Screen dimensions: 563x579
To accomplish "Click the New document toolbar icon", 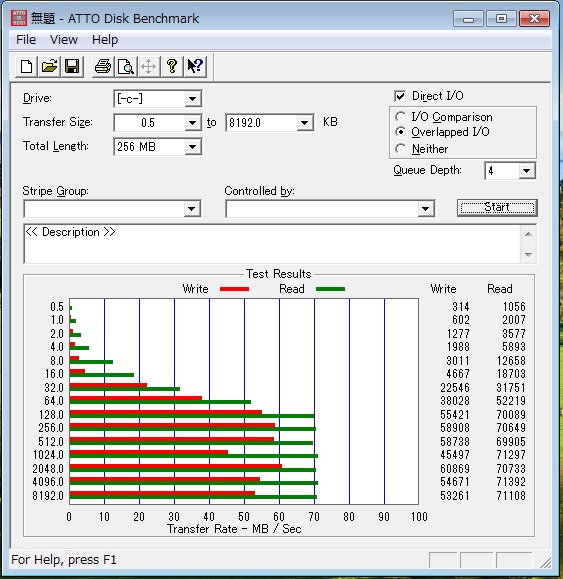I will (x=27, y=67).
